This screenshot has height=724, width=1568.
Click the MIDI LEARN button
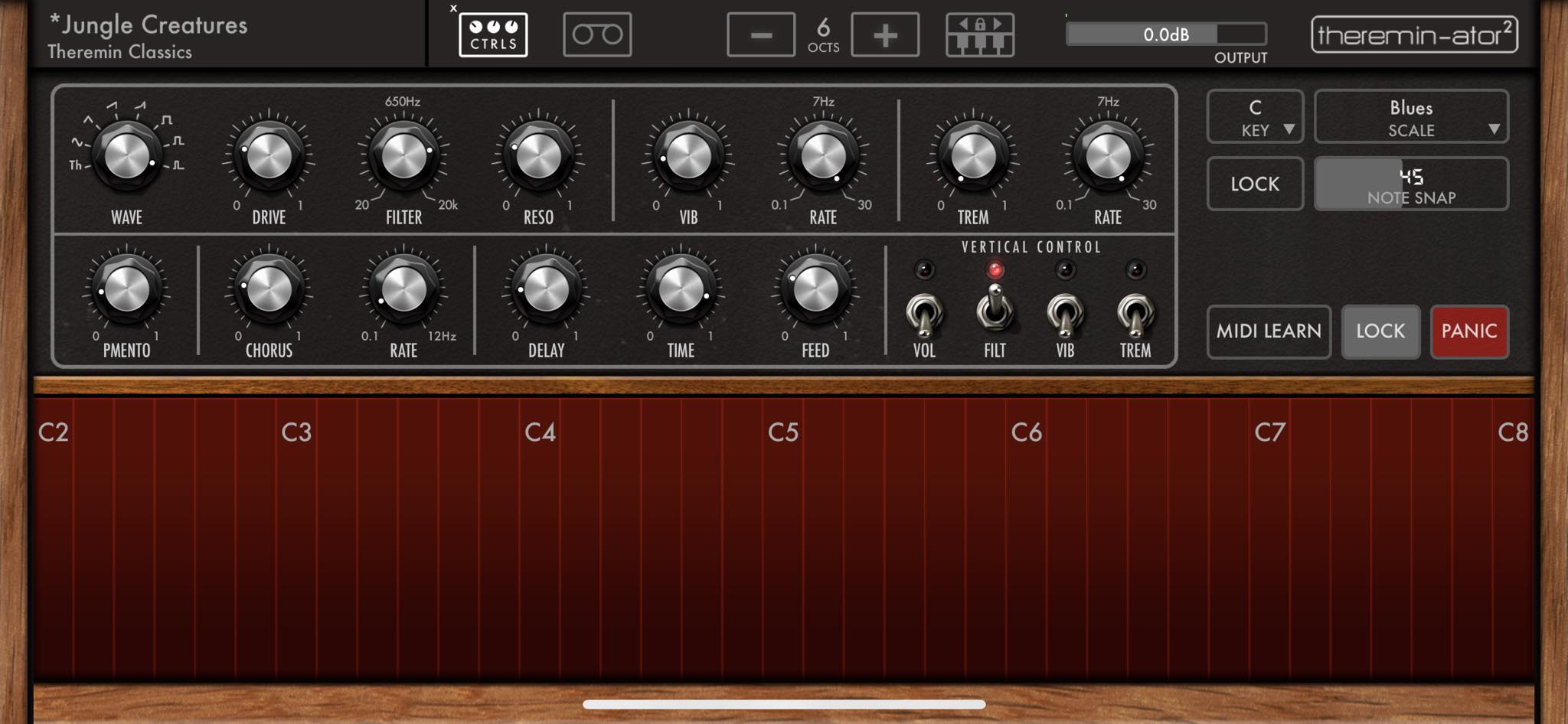tap(1269, 331)
